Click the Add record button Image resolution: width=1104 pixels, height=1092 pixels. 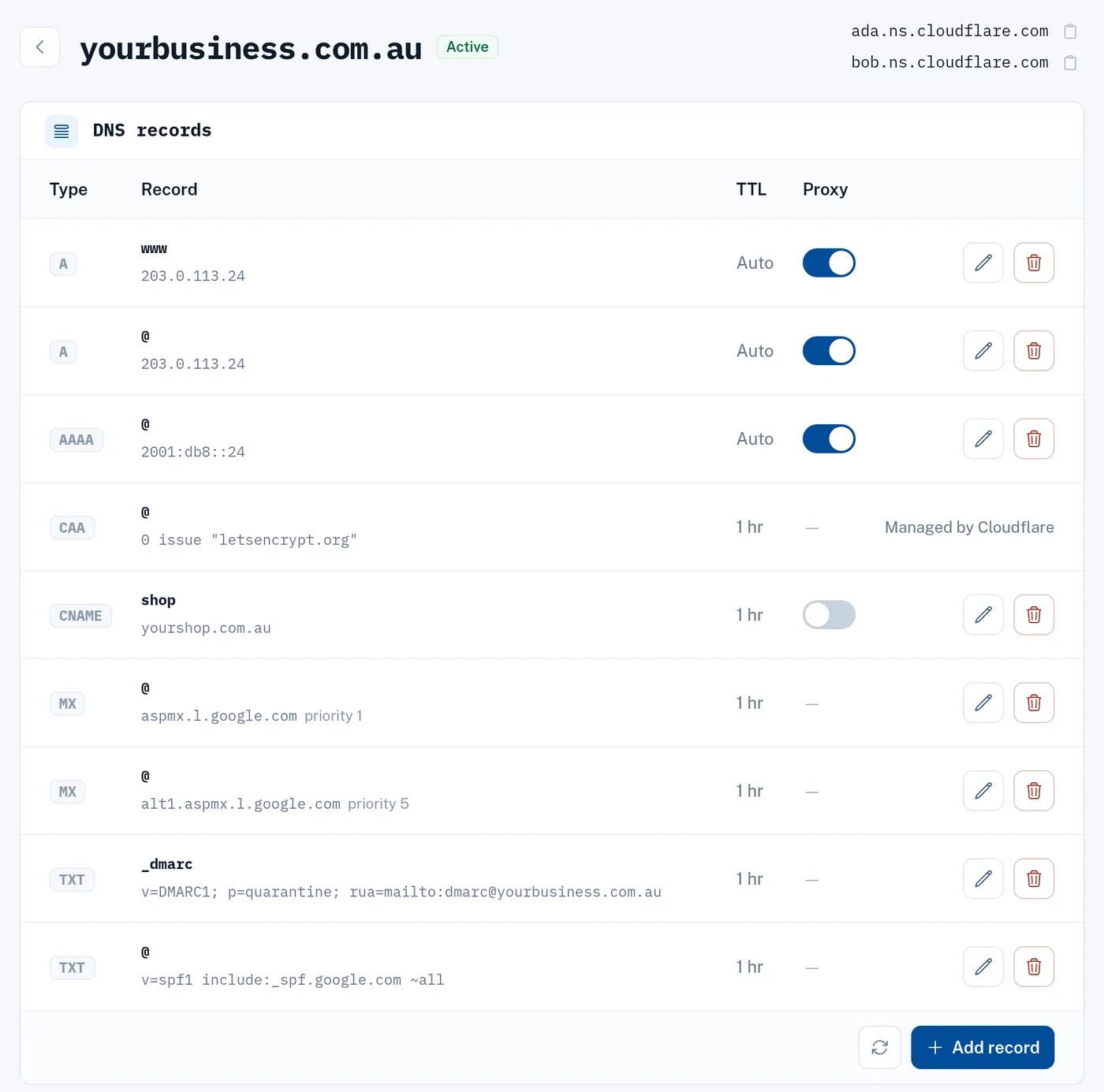[x=983, y=1047]
